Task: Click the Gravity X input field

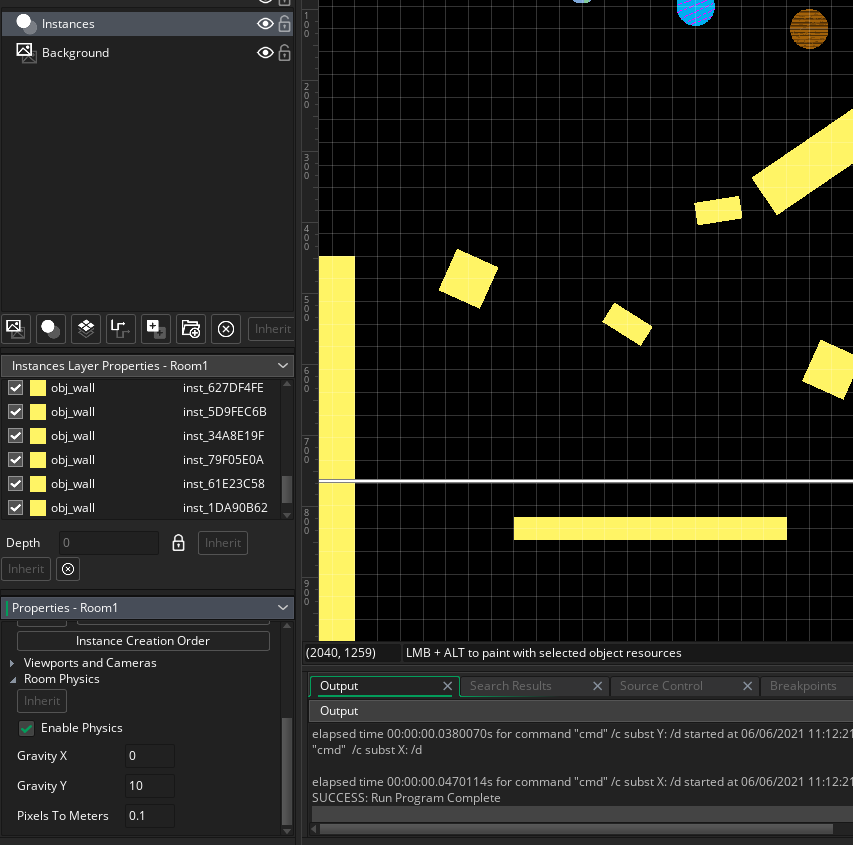Action: [150, 756]
